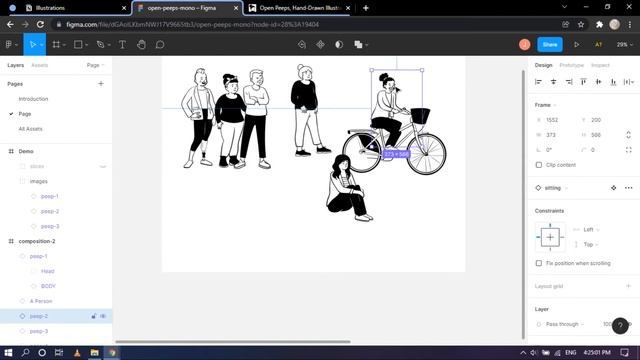Click the constrain proportions icon
640x360 pixels.
[x=629, y=135]
